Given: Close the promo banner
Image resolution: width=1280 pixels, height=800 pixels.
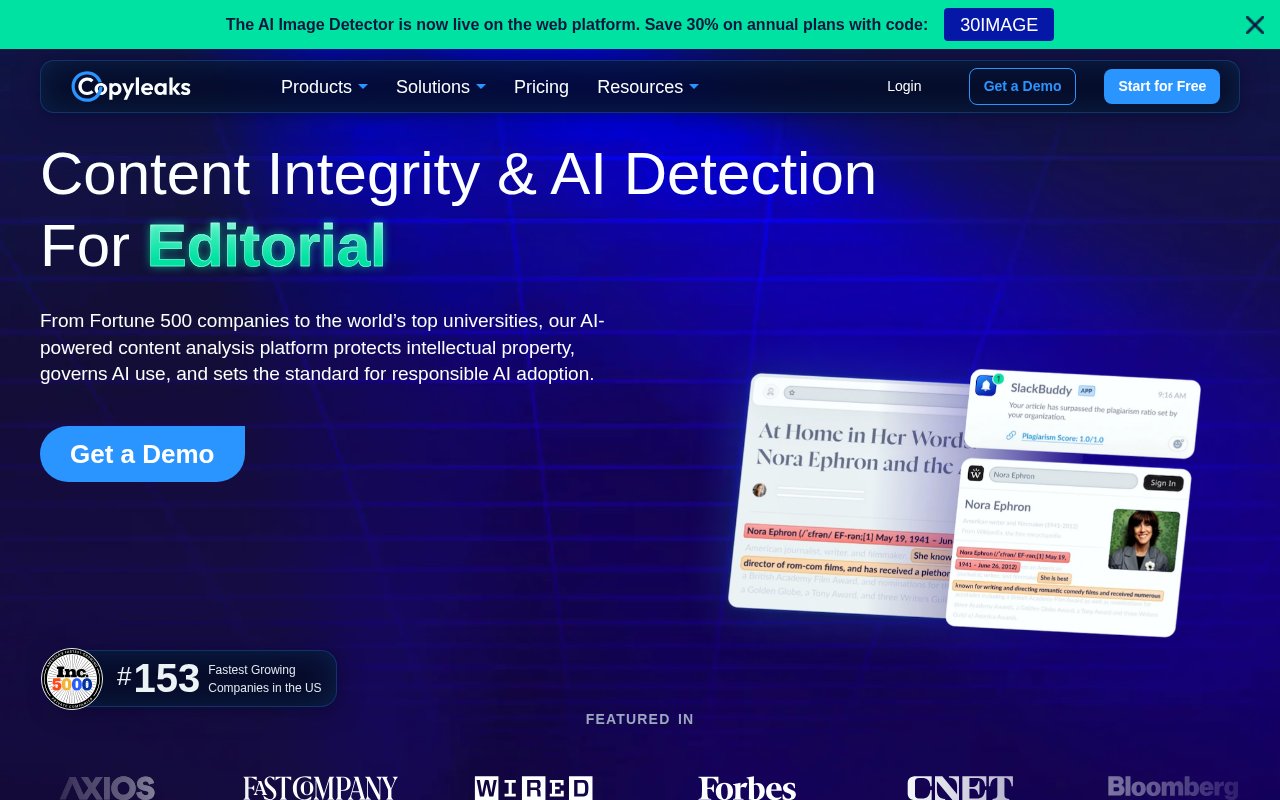Looking at the screenshot, I should pos(1254,25).
